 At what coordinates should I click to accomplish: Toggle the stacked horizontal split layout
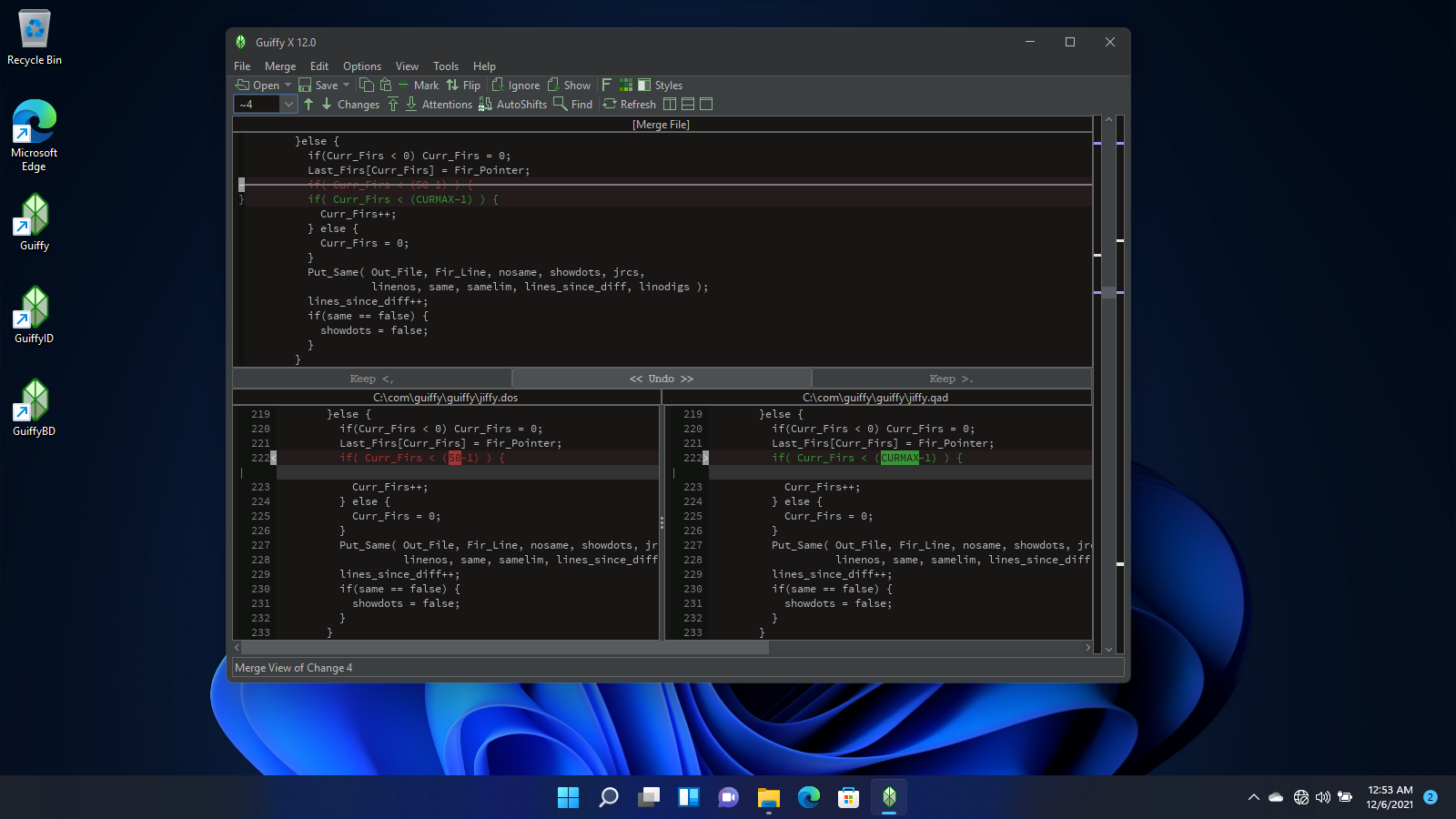(x=688, y=104)
